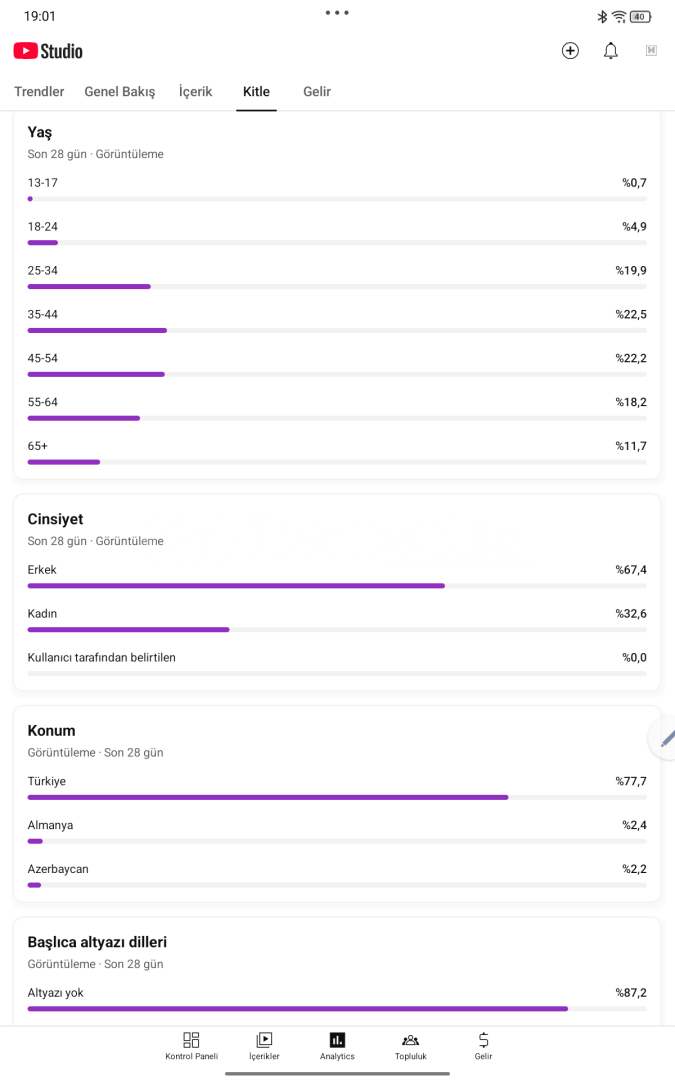Switch to the Gelir top tab
This screenshot has width=675, height=1080.
tap(317, 92)
